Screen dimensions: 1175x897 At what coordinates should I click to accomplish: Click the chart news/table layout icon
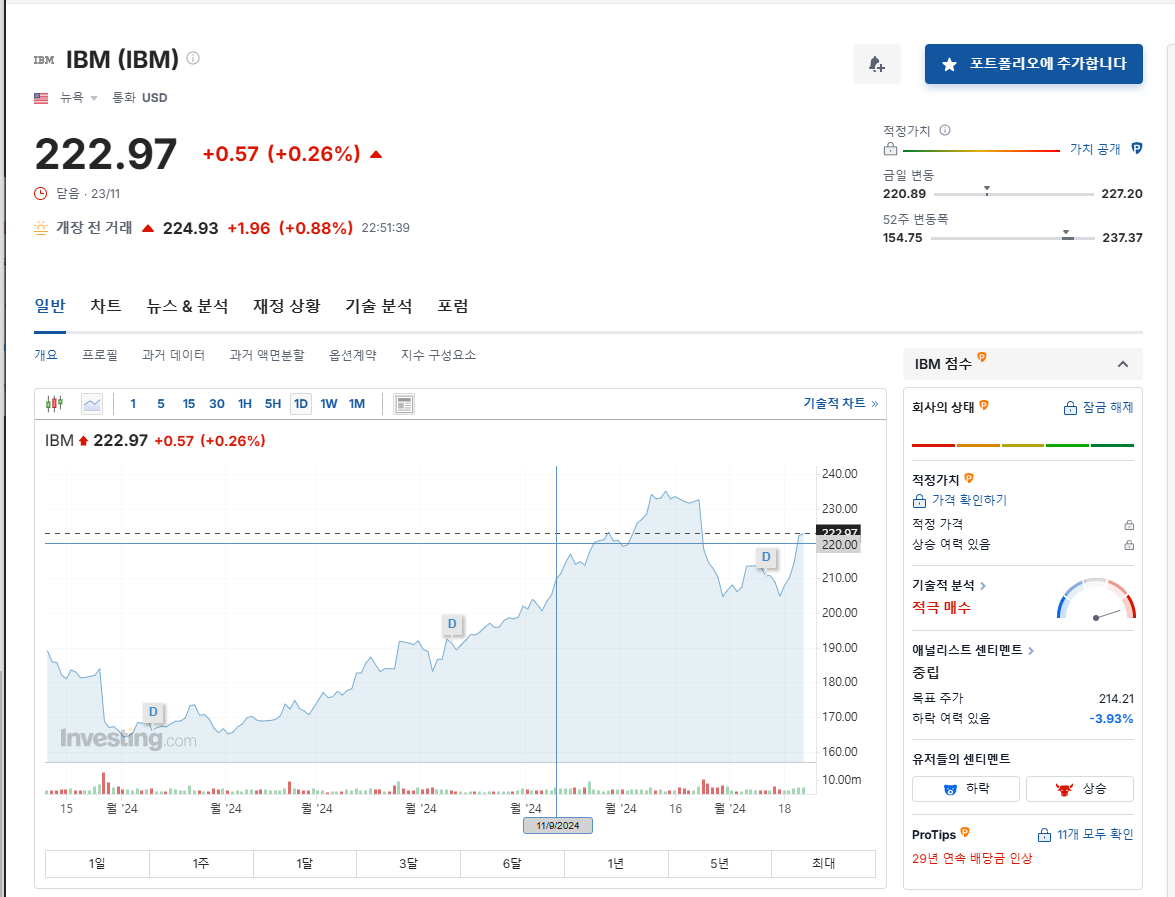[404, 404]
